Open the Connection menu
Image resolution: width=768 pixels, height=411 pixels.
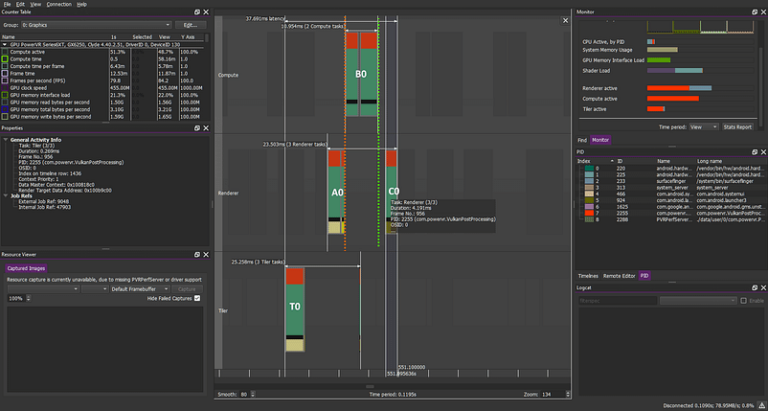click(59, 4)
